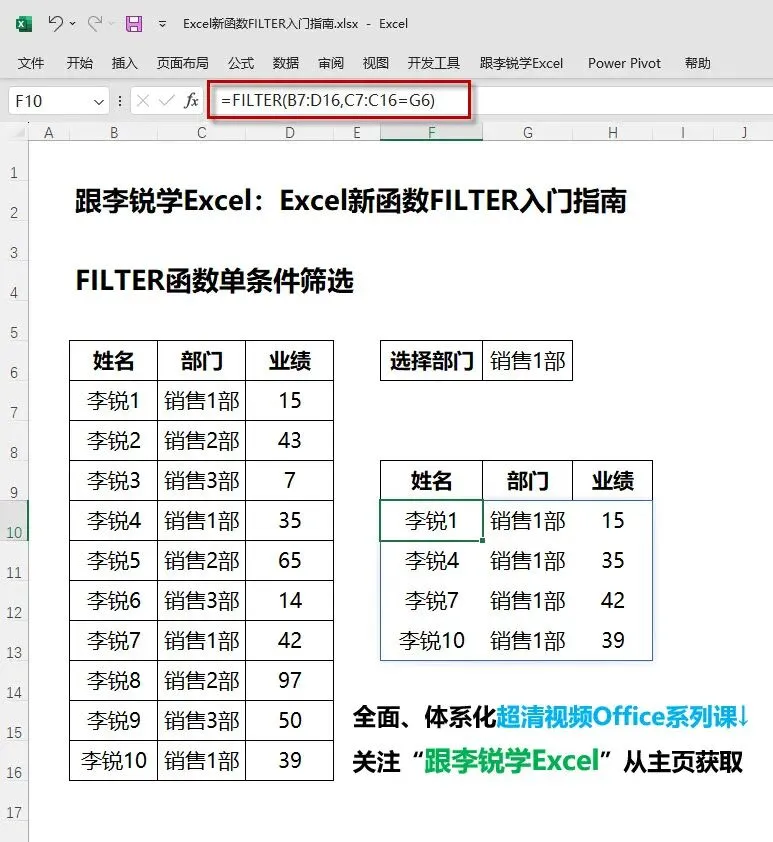Screen dimensions: 773x842
Task: Open Customize Quick Access Toolbar dropdown
Action: [162, 24]
